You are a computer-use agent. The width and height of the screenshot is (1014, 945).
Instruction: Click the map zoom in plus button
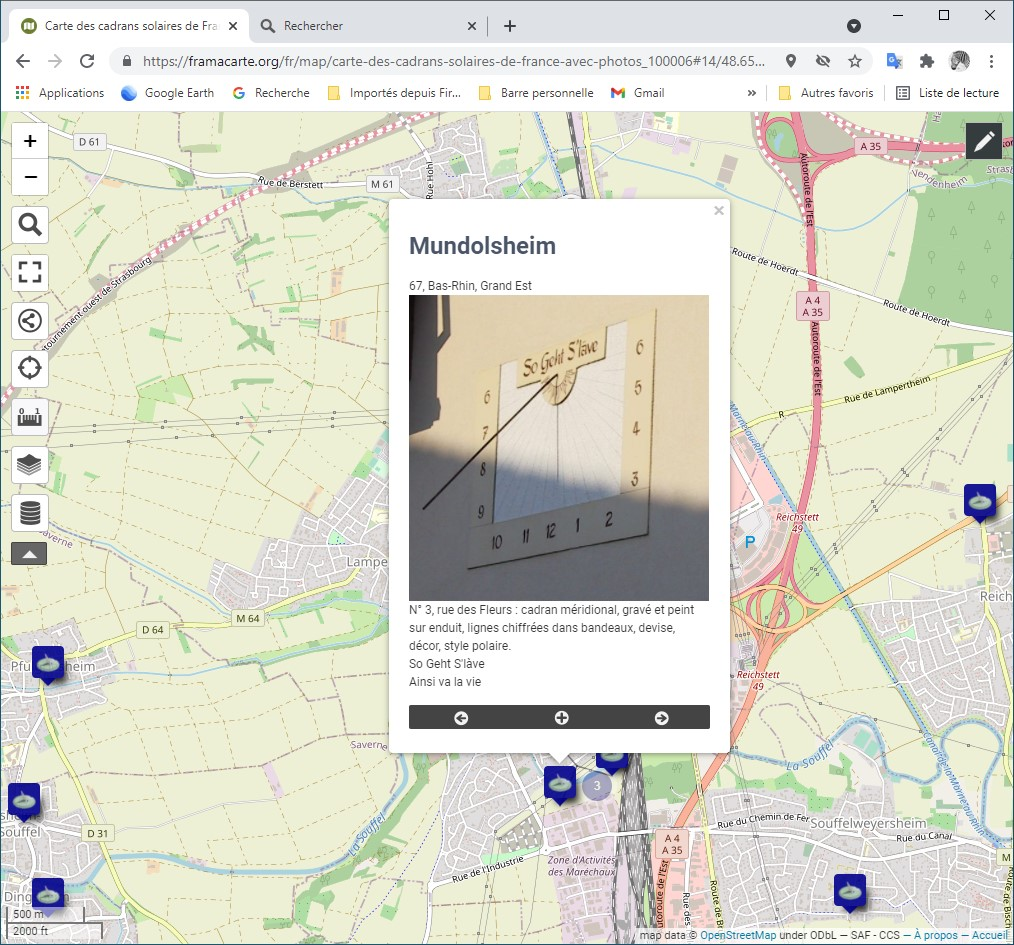click(x=30, y=141)
